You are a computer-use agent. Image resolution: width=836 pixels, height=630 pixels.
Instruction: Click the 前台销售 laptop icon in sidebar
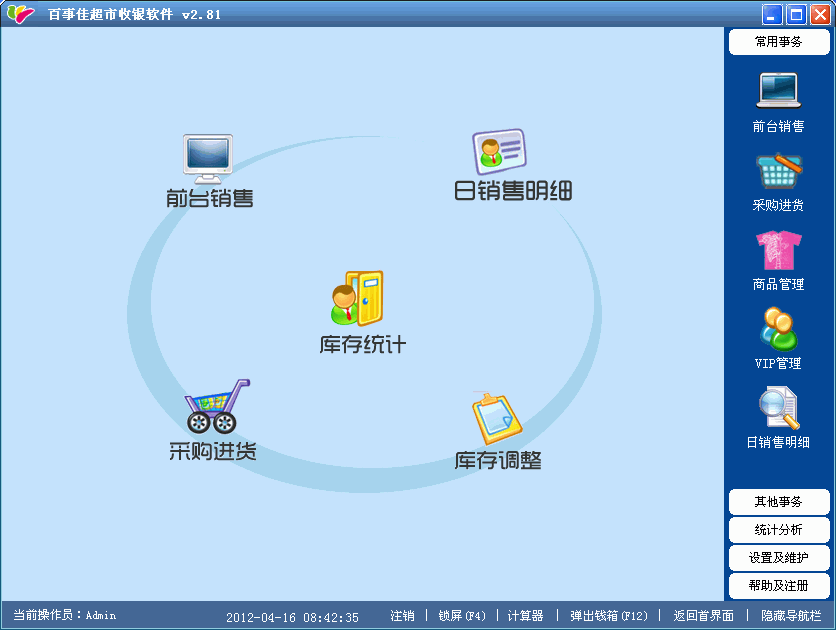tap(778, 91)
